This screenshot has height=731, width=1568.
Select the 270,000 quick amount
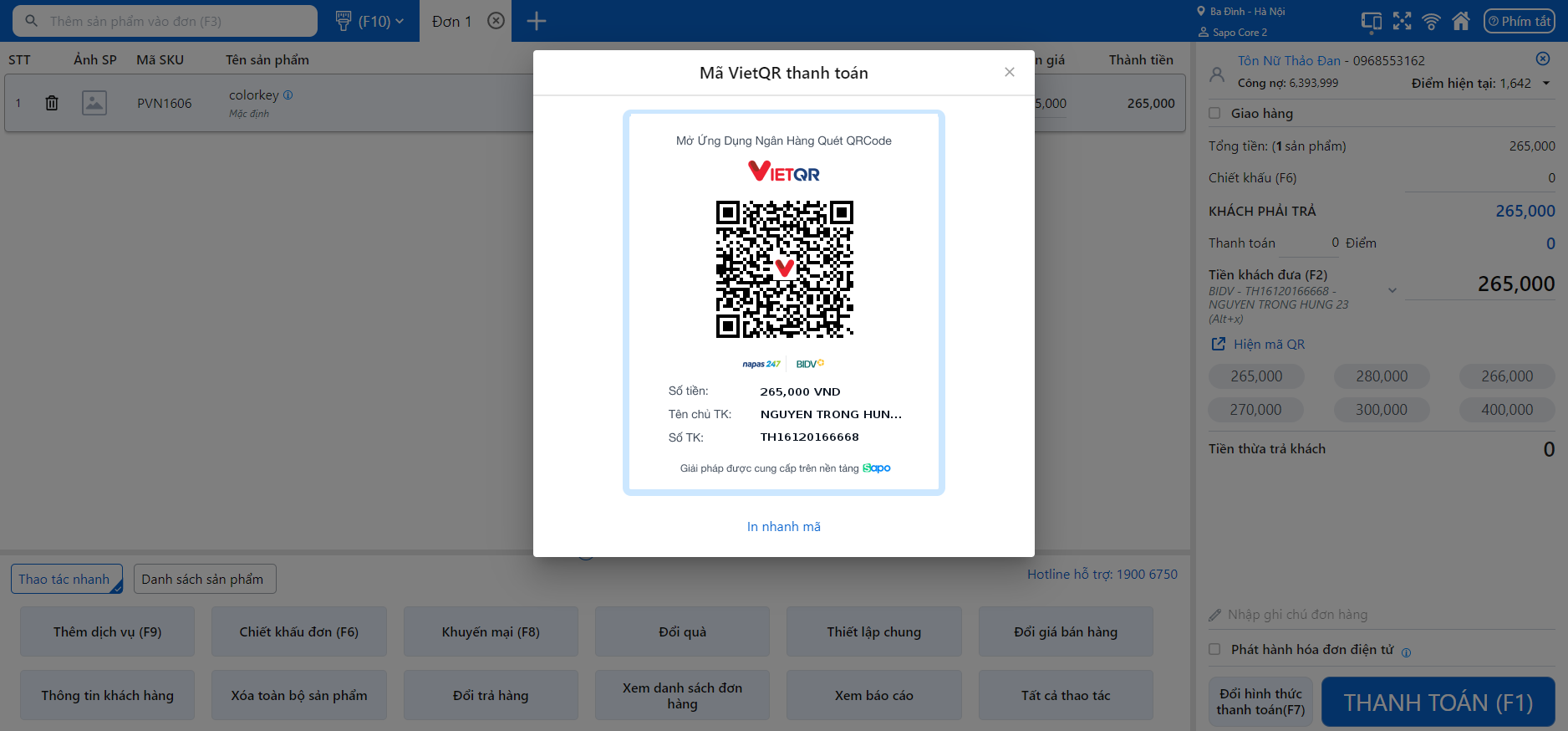click(1256, 410)
